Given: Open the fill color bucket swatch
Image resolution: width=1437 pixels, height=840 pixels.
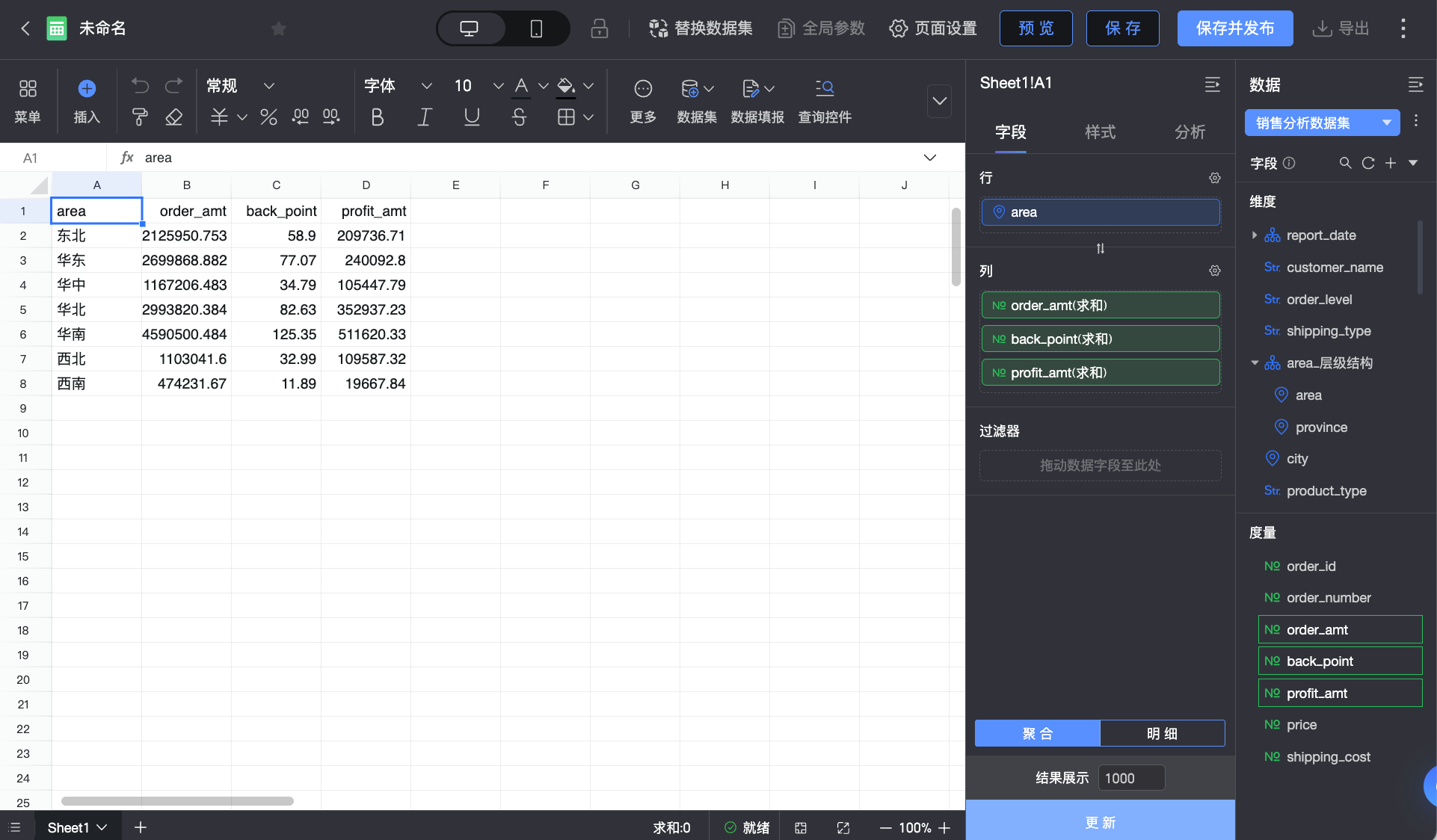Looking at the screenshot, I should [x=566, y=86].
